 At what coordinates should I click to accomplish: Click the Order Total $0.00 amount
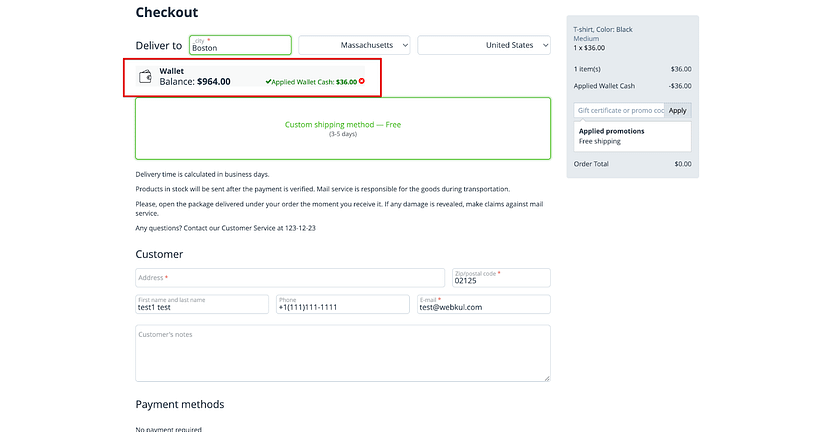[x=682, y=164]
